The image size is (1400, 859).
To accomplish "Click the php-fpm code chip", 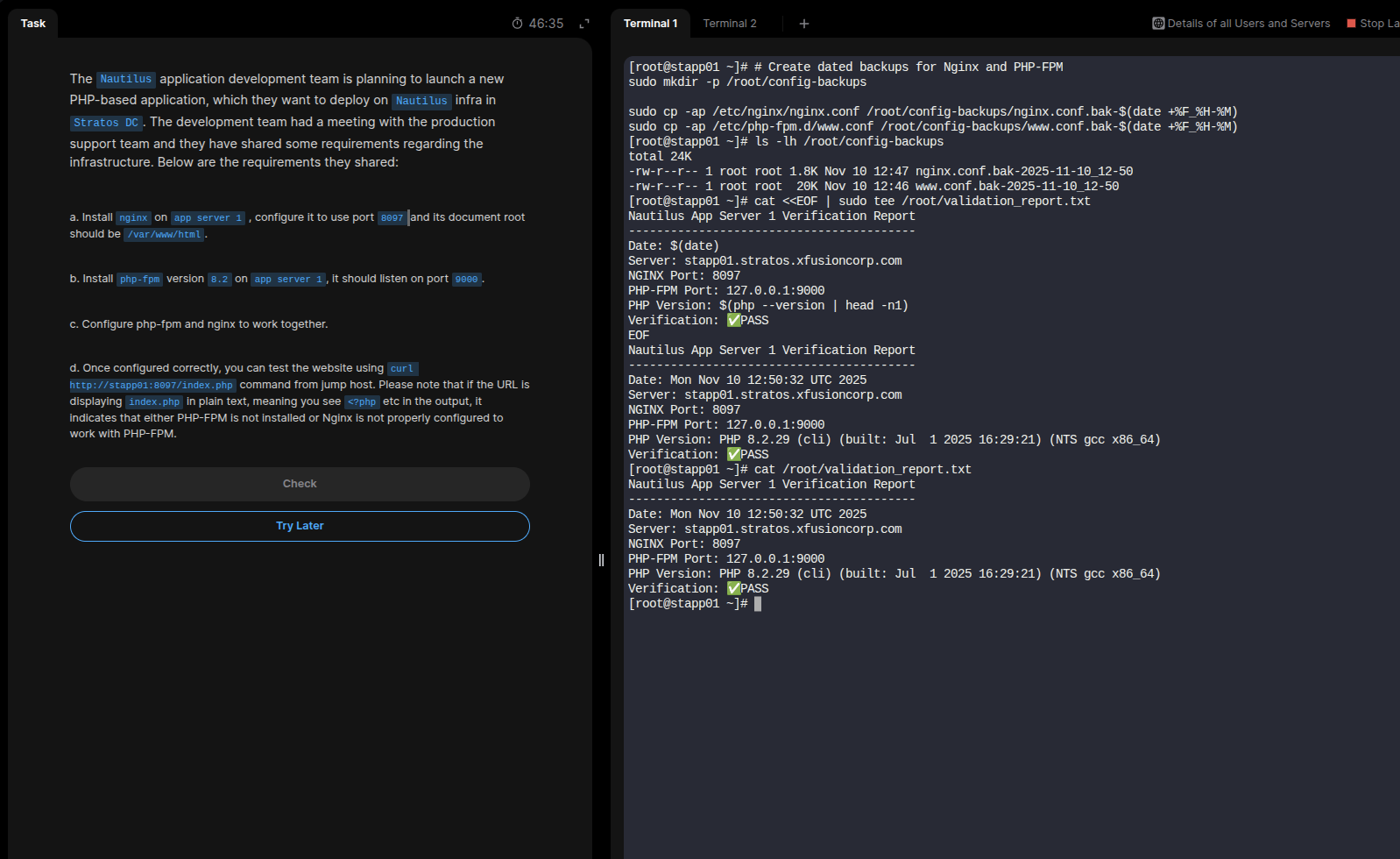I will [139, 280].
